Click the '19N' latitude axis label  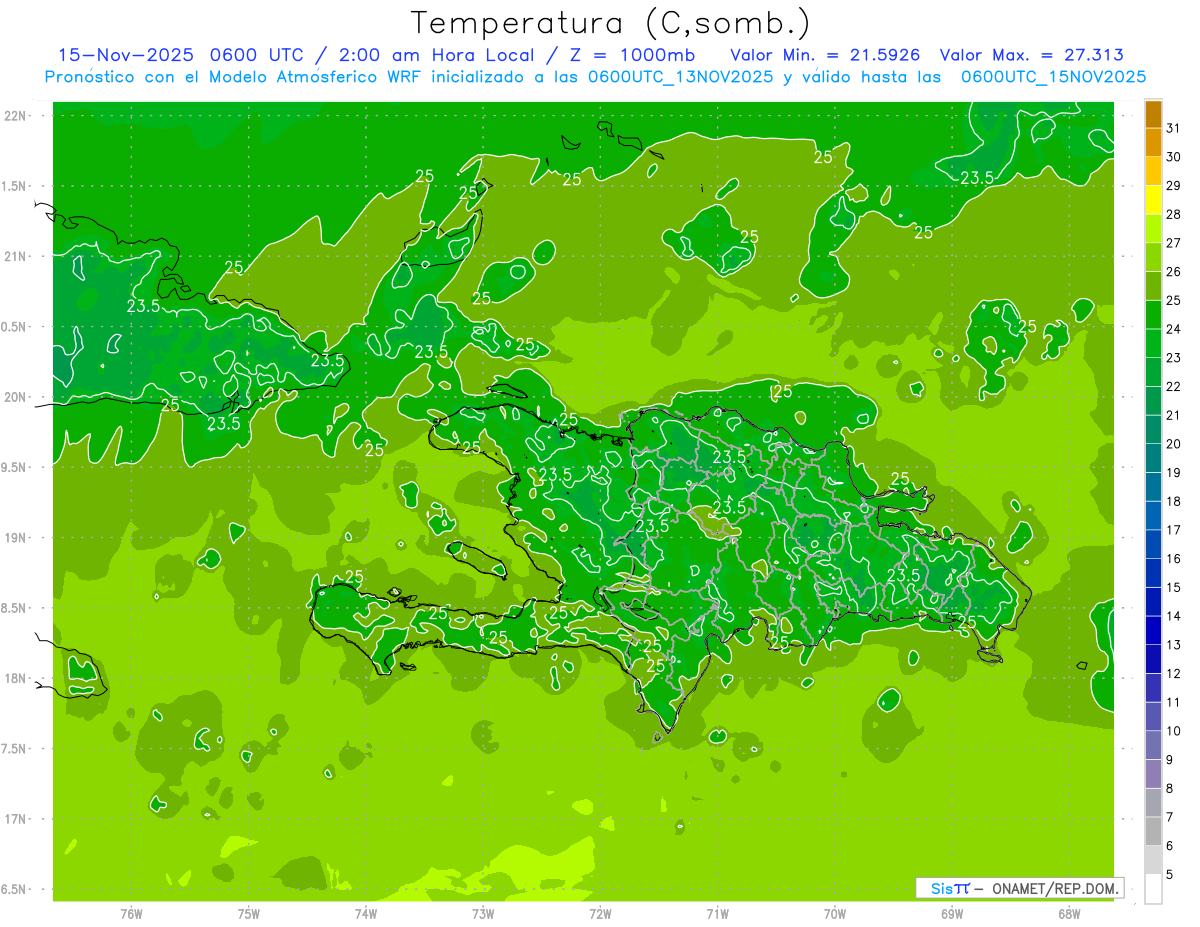[x=15, y=538]
